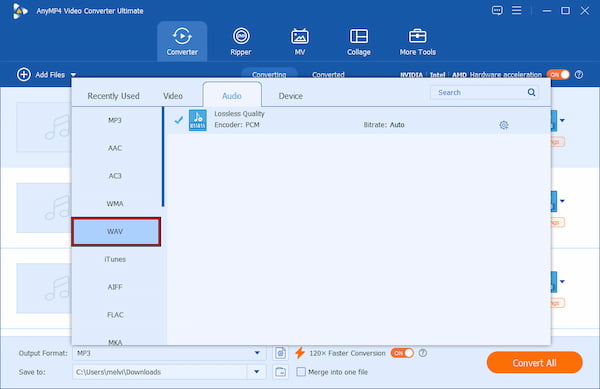Choose WMA in format list

[x=115, y=204]
